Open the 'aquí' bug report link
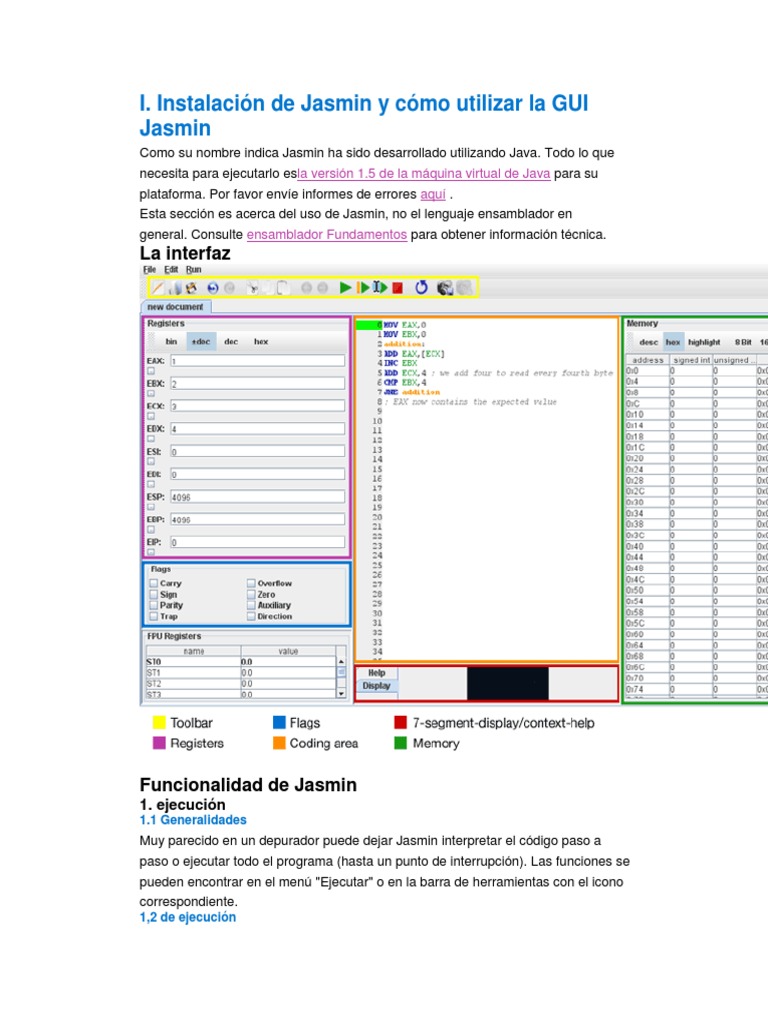This screenshot has height=1024, width=768. pyautogui.click(x=433, y=195)
